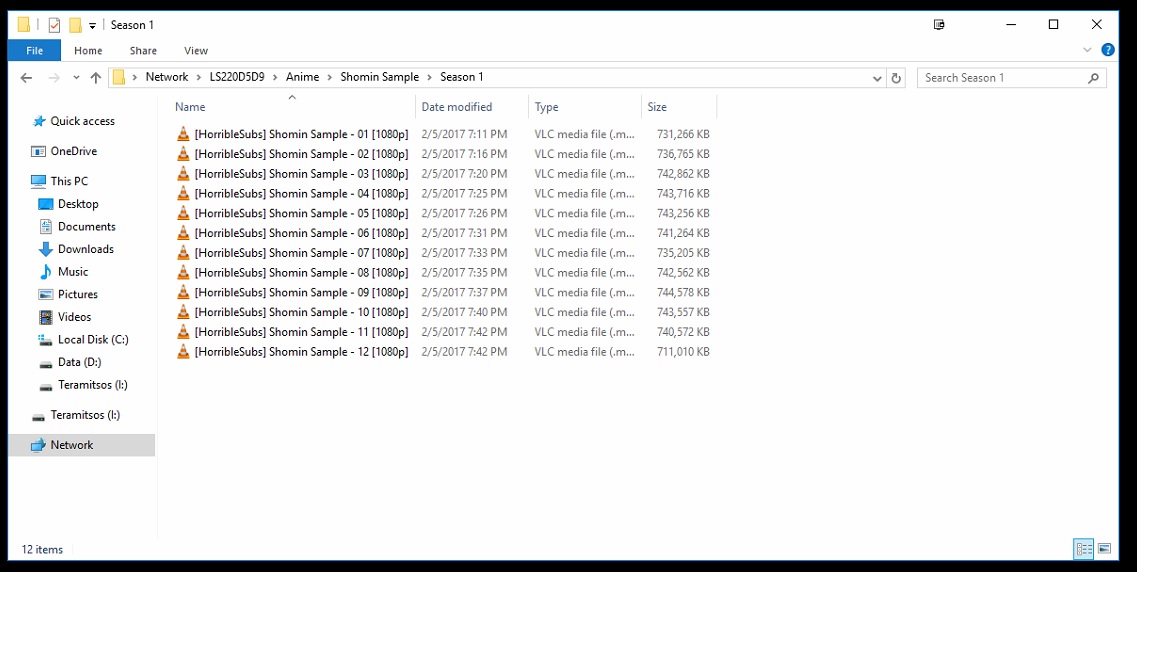The width and height of the screenshot is (1152, 648).
Task: Switch to the Home ribbon tab
Action: click(x=88, y=51)
